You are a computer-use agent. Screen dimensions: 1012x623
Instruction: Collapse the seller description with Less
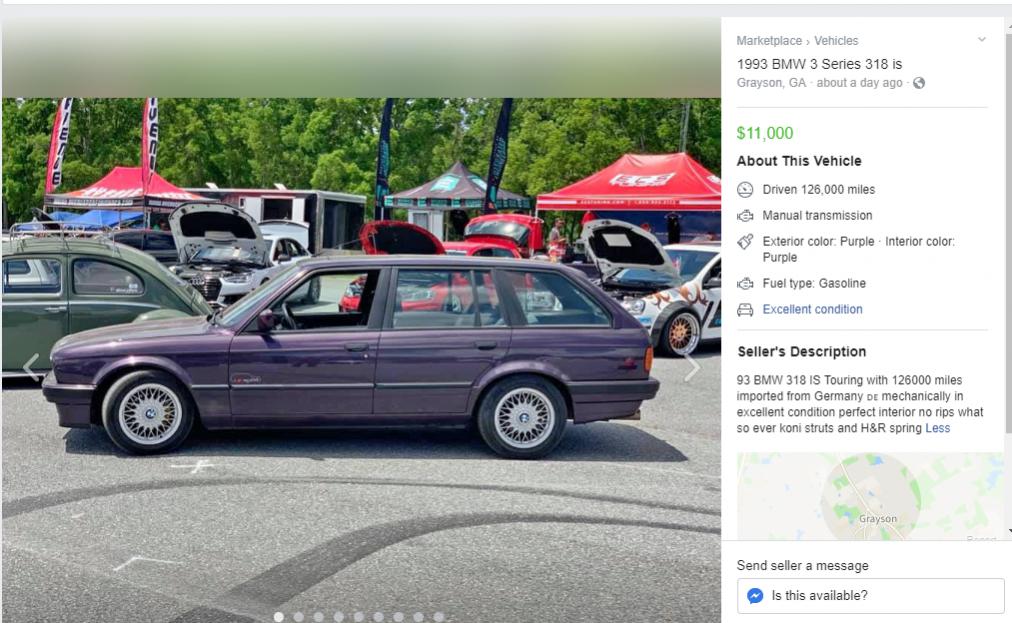(937, 428)
